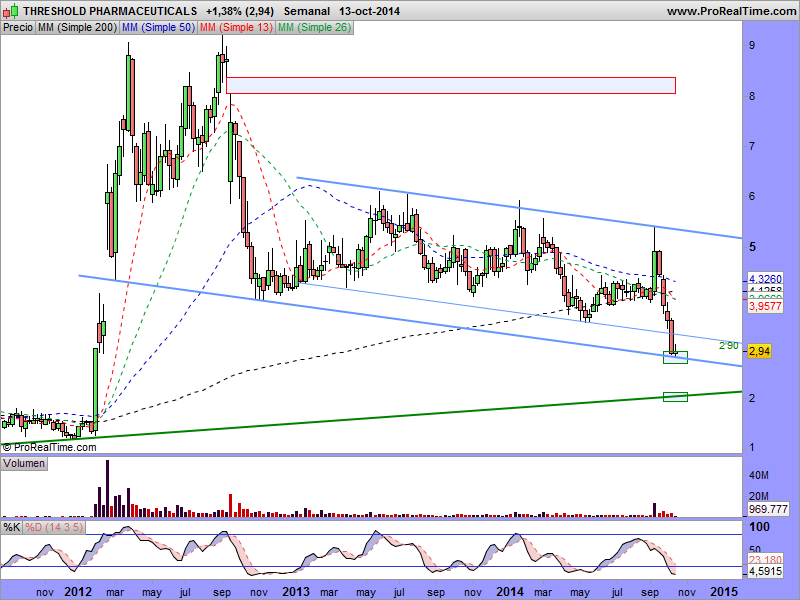Click the Precio indicator label

tap(18, 28)
